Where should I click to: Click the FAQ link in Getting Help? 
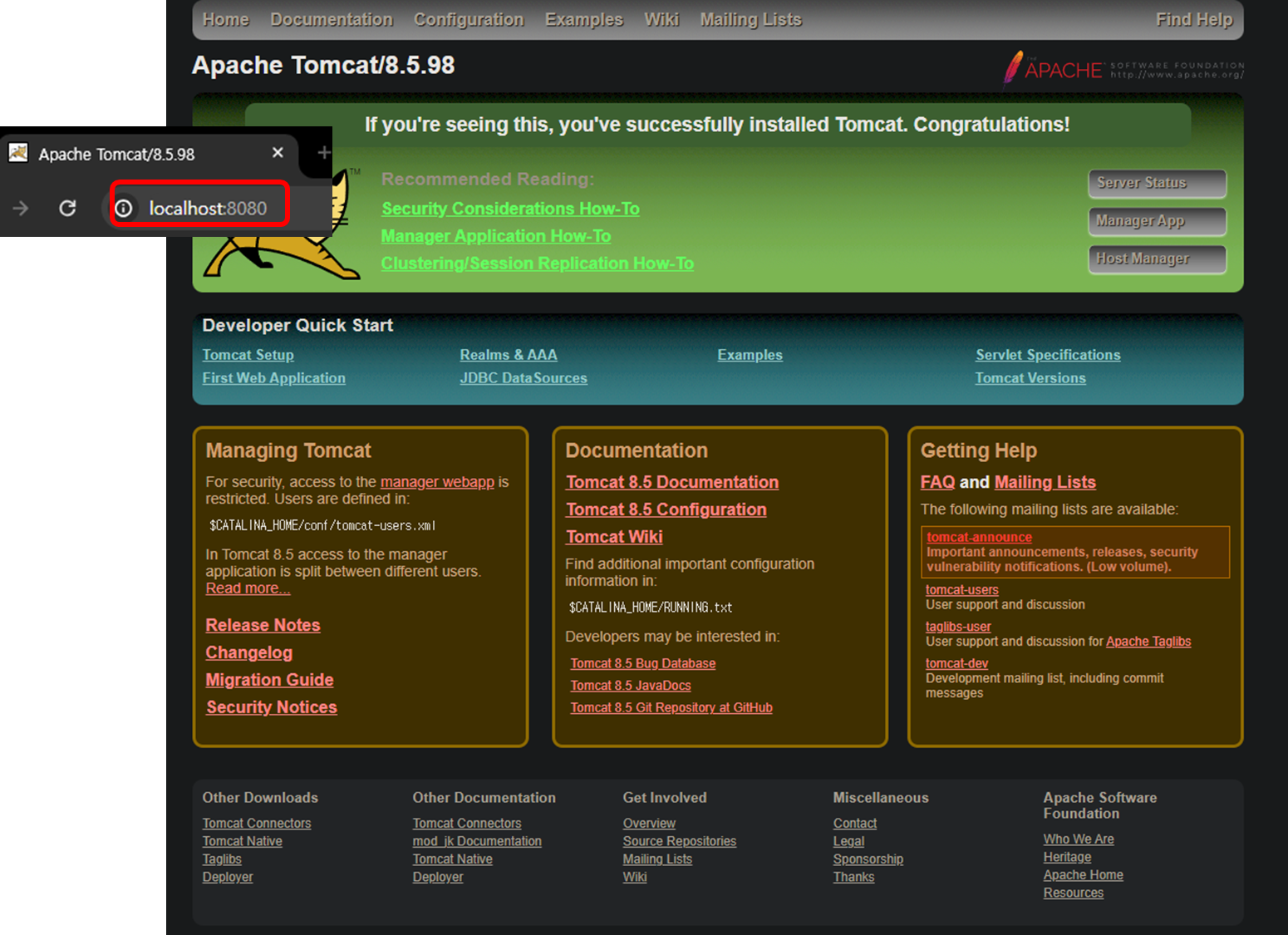[938, 482]
